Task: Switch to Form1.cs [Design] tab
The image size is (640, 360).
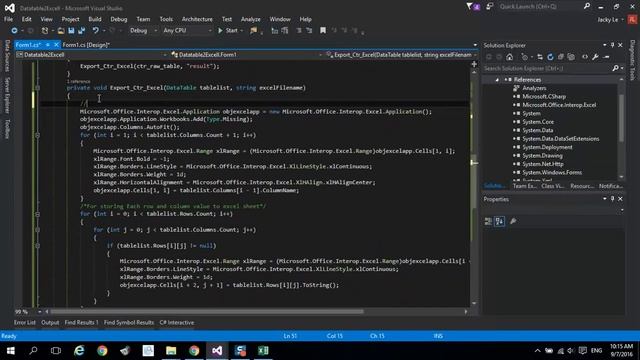Action: coord(86,45)
